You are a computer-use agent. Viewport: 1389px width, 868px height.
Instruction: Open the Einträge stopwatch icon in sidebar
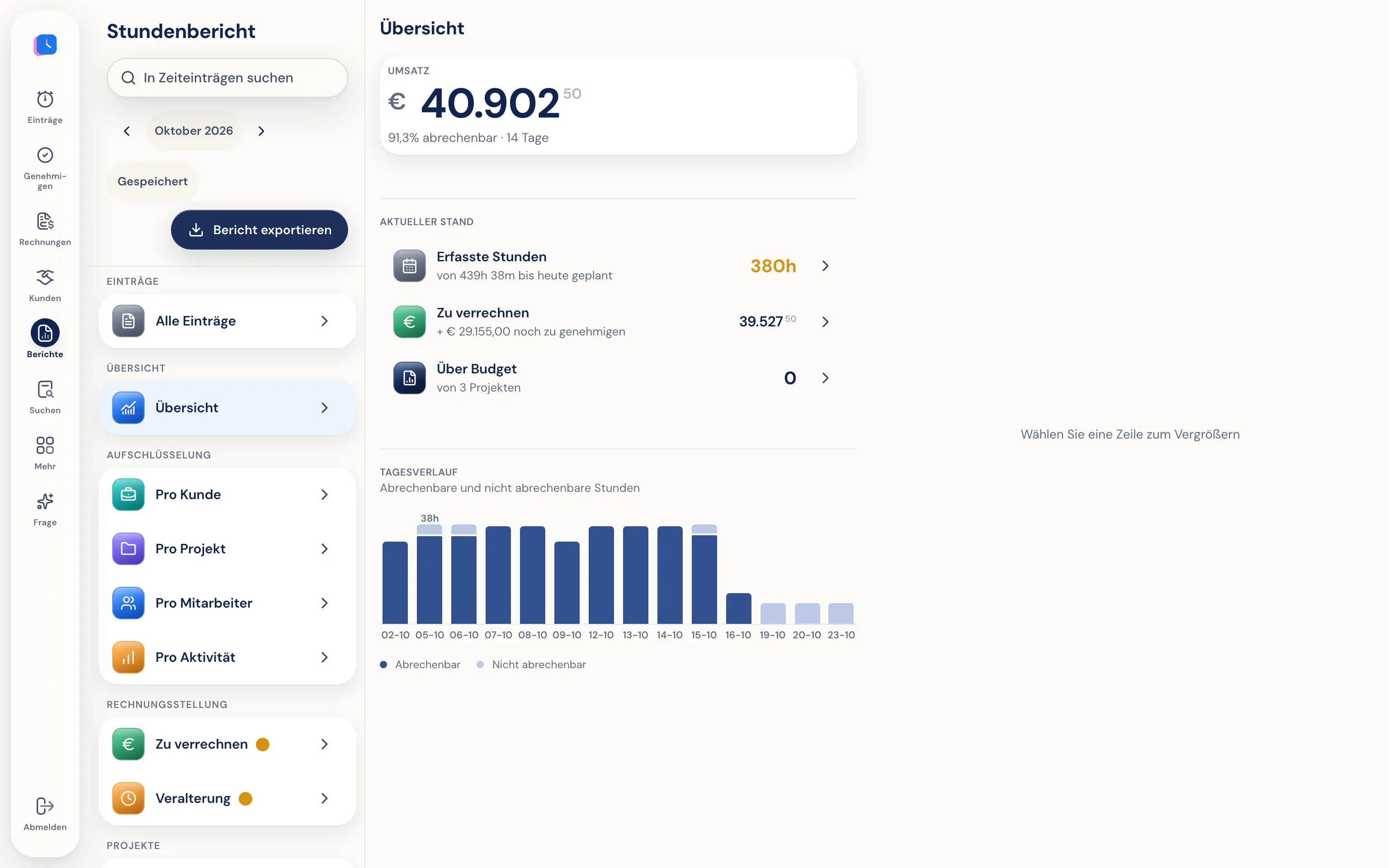tap(45, 99)
